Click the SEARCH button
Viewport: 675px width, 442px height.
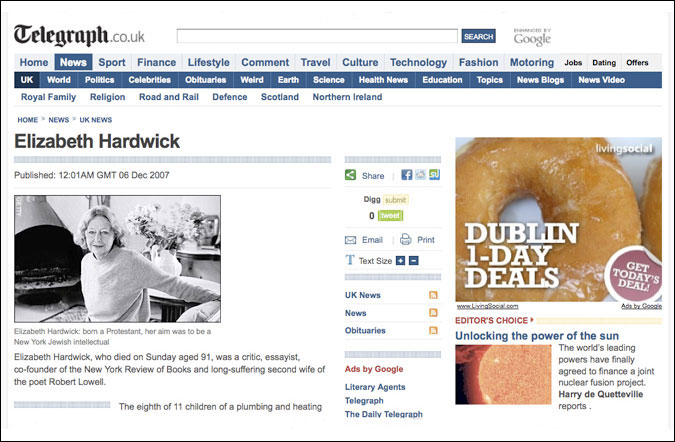(x=478, y=36)
